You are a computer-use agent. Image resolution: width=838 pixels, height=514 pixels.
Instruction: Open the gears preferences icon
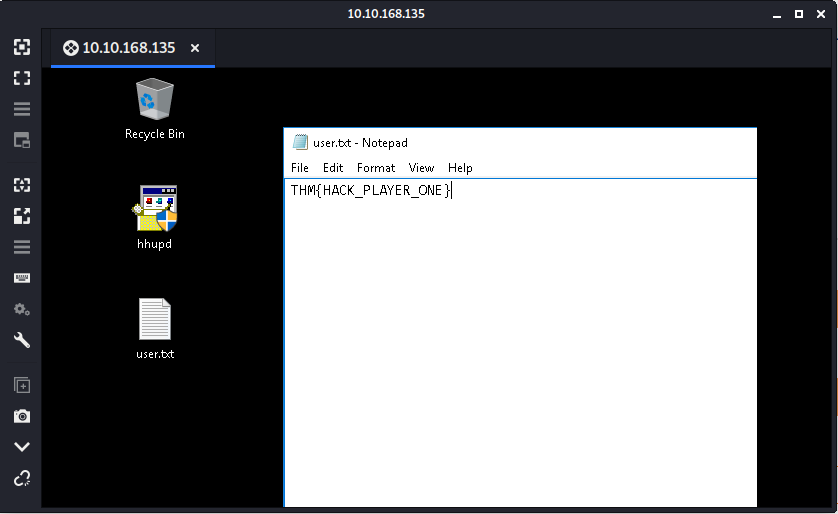pyautogui.click(x=21, y=309)
